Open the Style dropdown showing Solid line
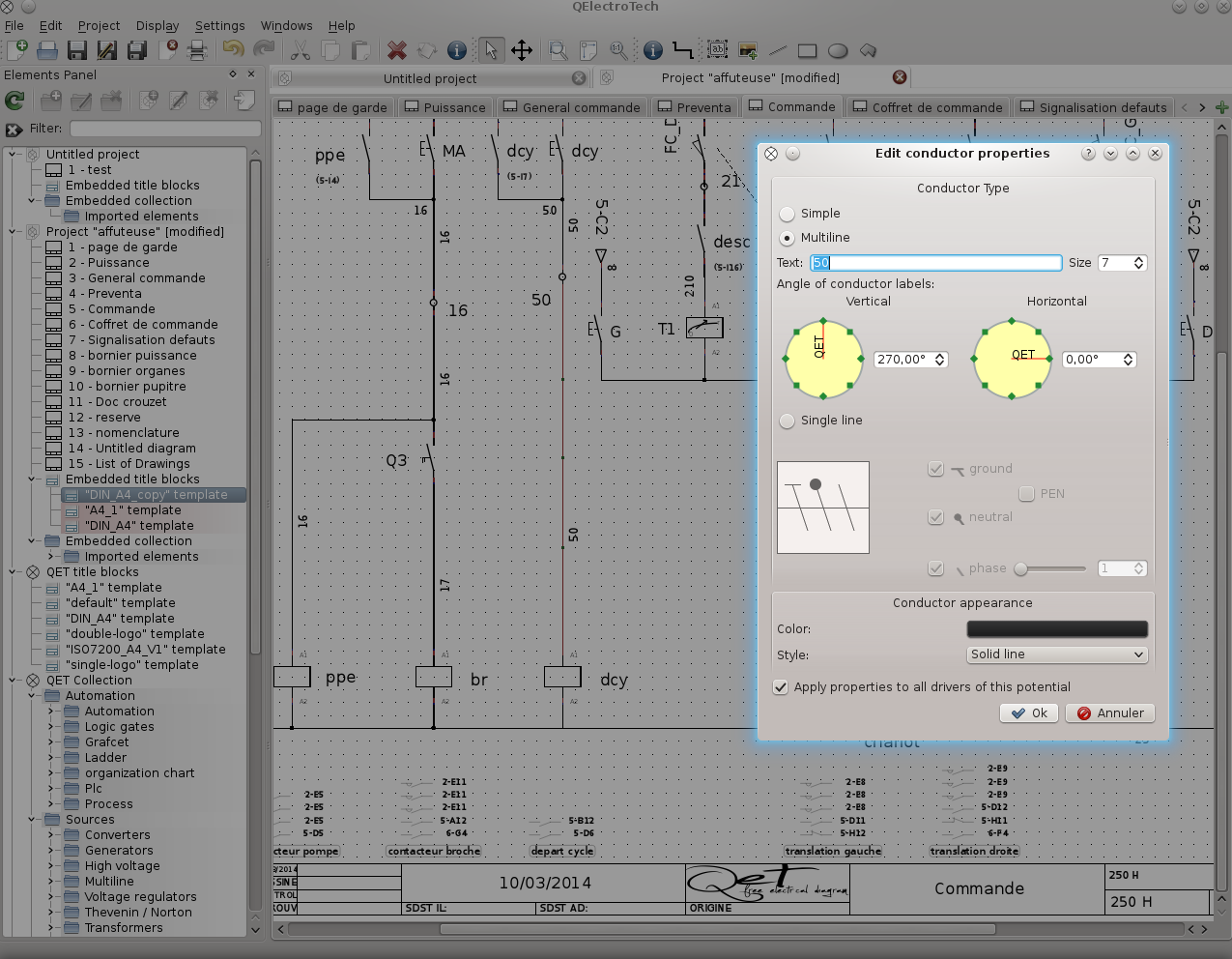This screenshot has width=1232, height=959. tap(1057, 654)
